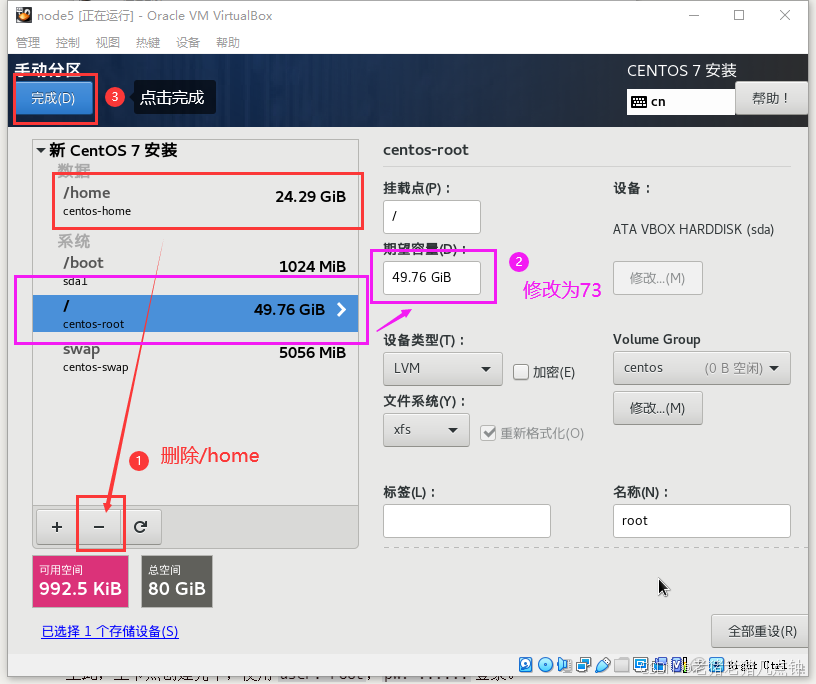This screenshot has width=816, height=684.
Task: Click the network adapters status icon
Action: click(x=583, y=665)
